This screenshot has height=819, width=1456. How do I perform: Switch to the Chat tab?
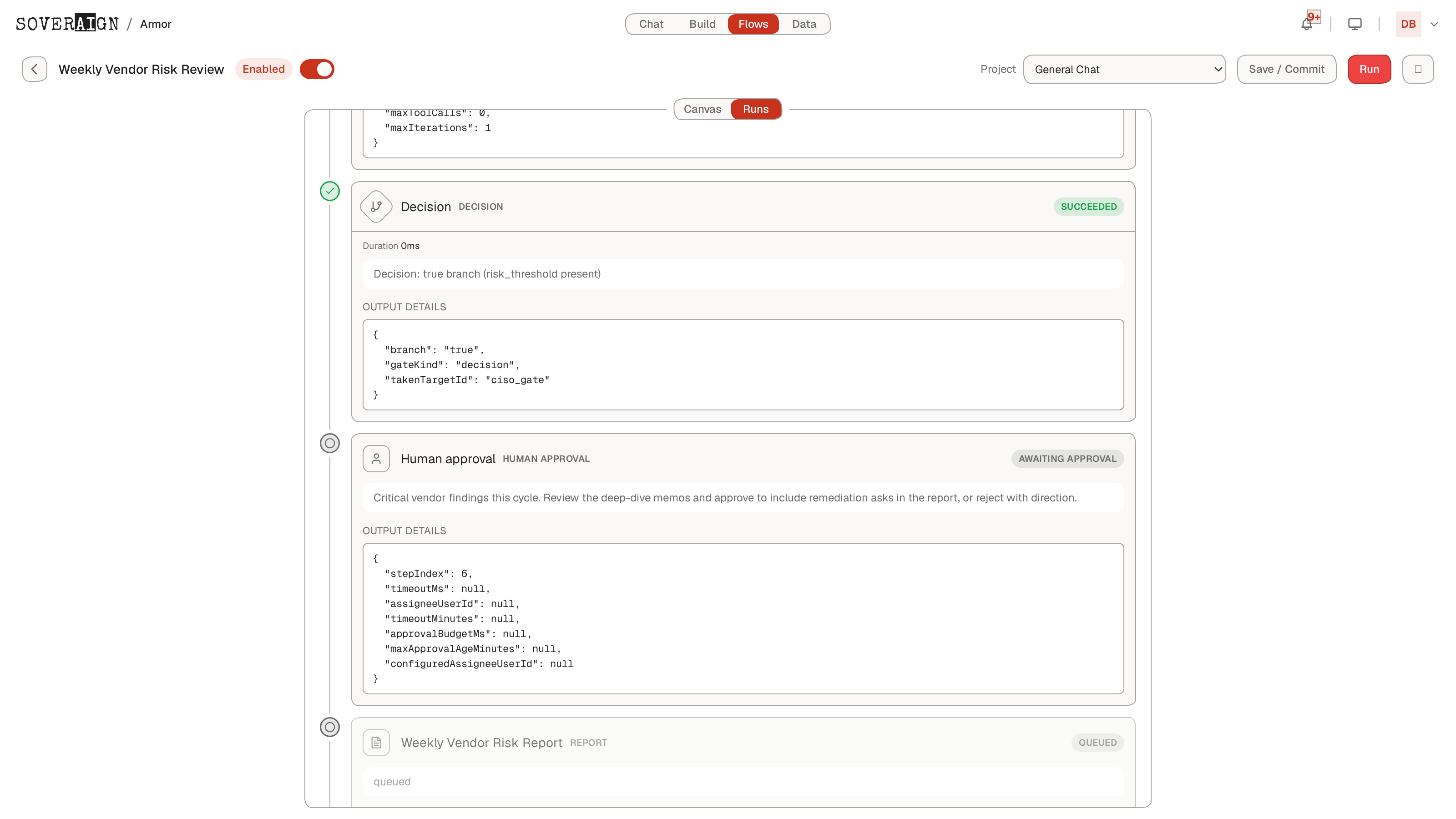[x=651, y=24]
